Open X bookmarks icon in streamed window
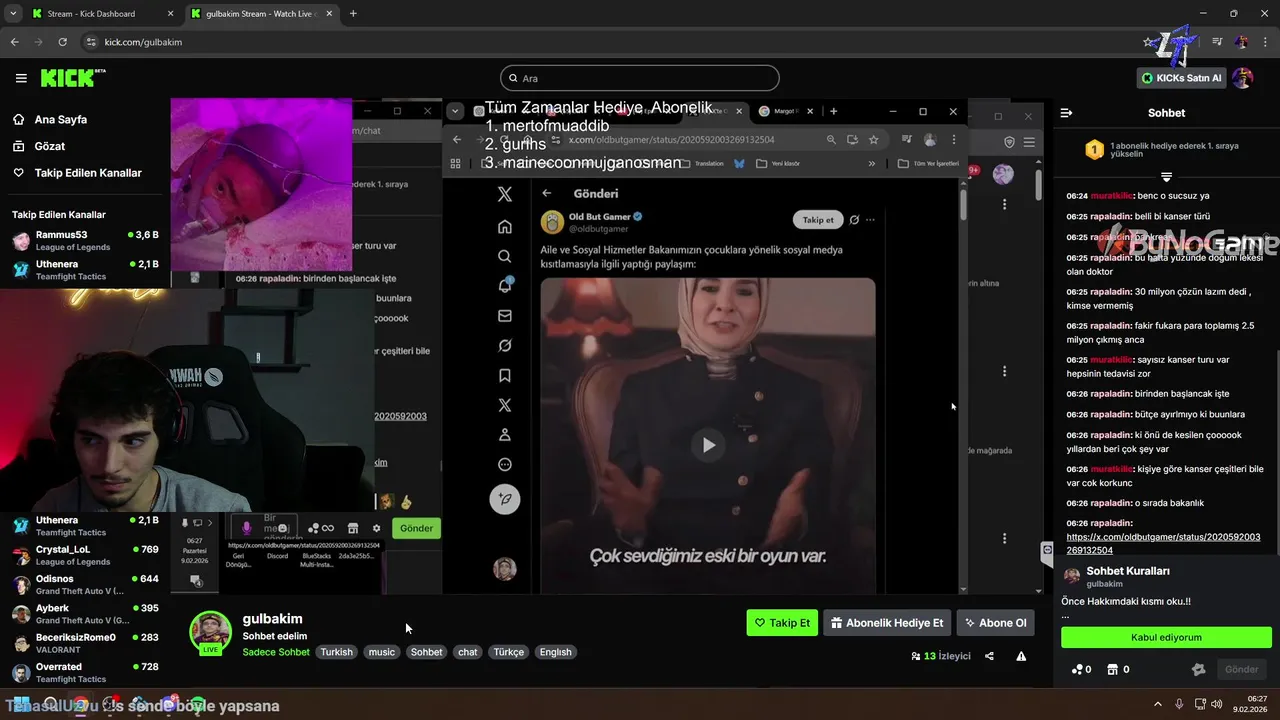 (505, 376)
